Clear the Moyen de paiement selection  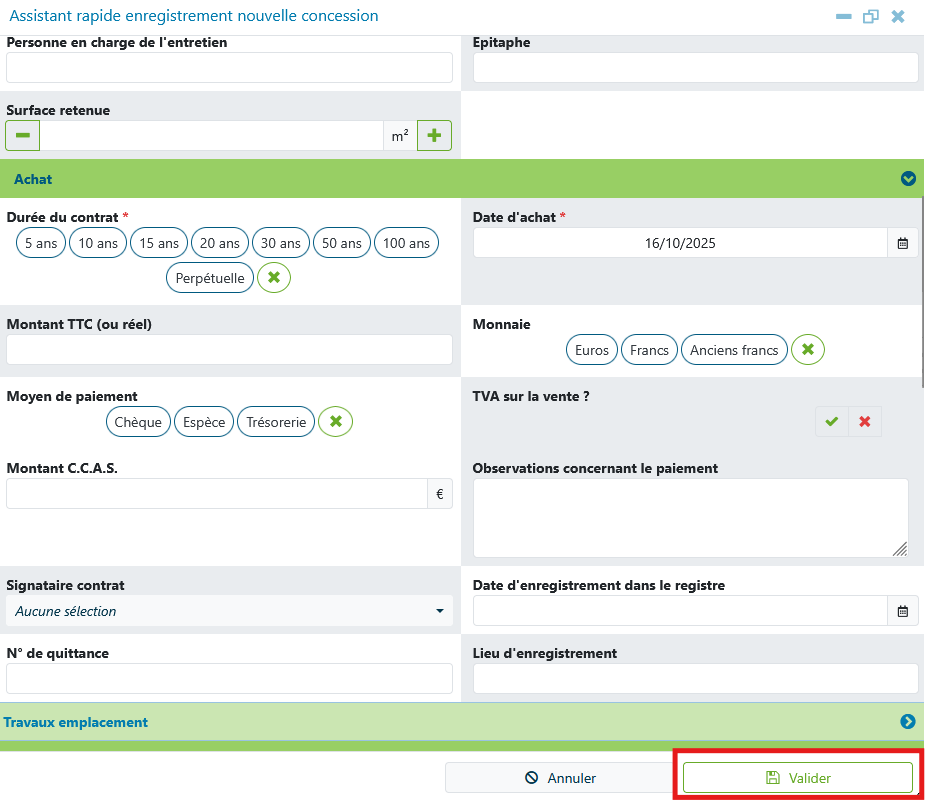(335, 421)
